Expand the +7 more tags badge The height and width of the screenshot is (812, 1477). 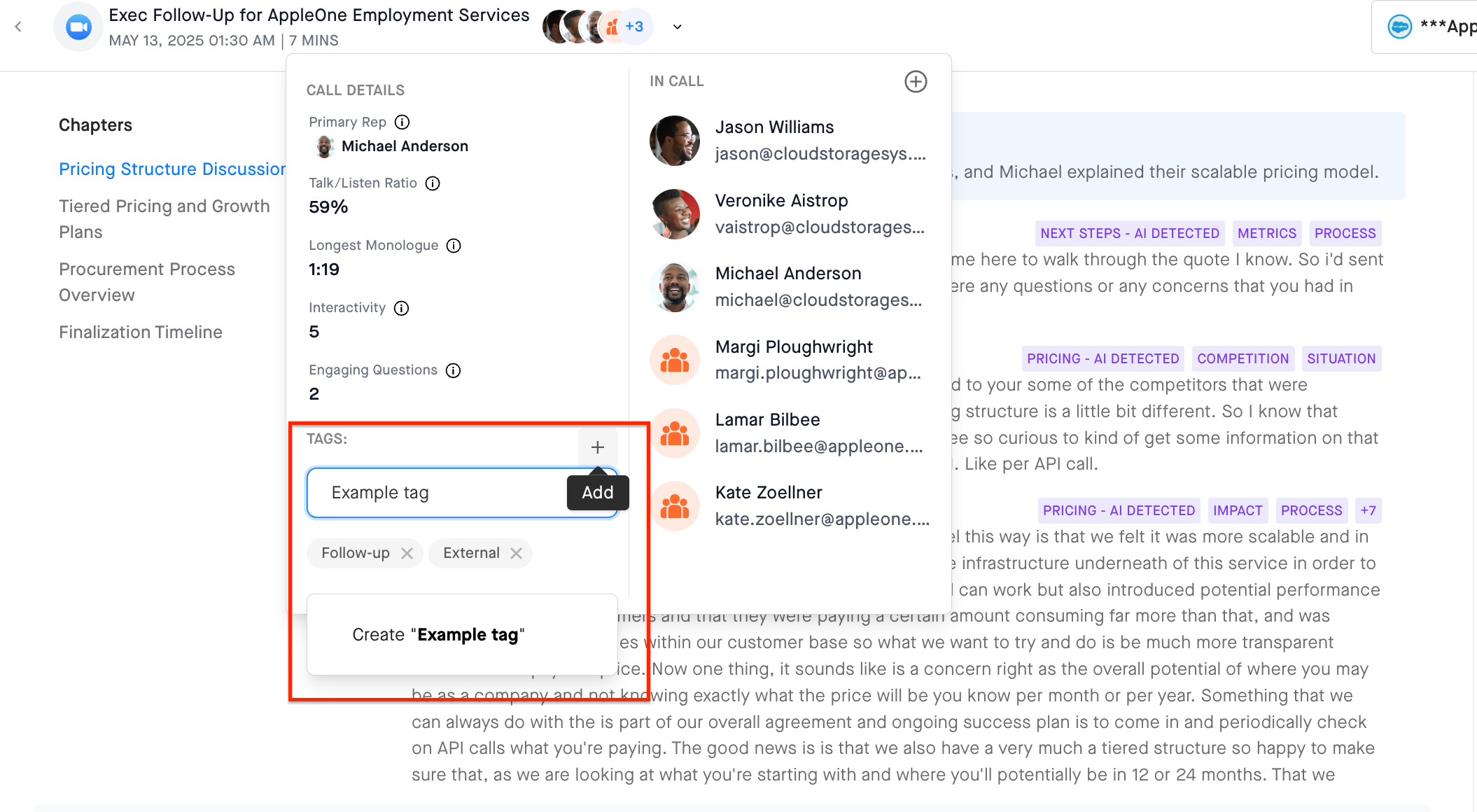pyautogui.click(x=1368, y=511)
